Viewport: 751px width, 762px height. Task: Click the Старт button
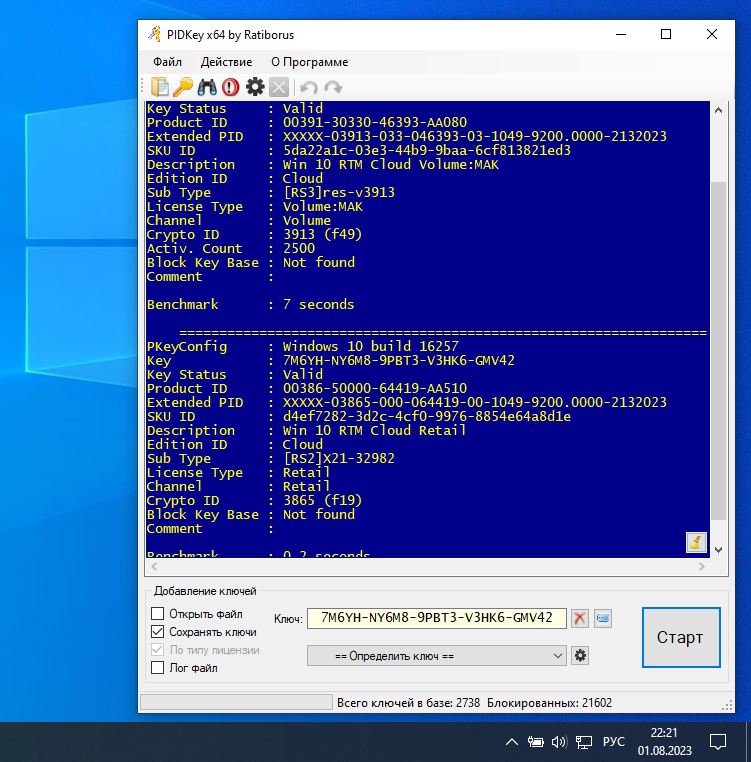681,637
